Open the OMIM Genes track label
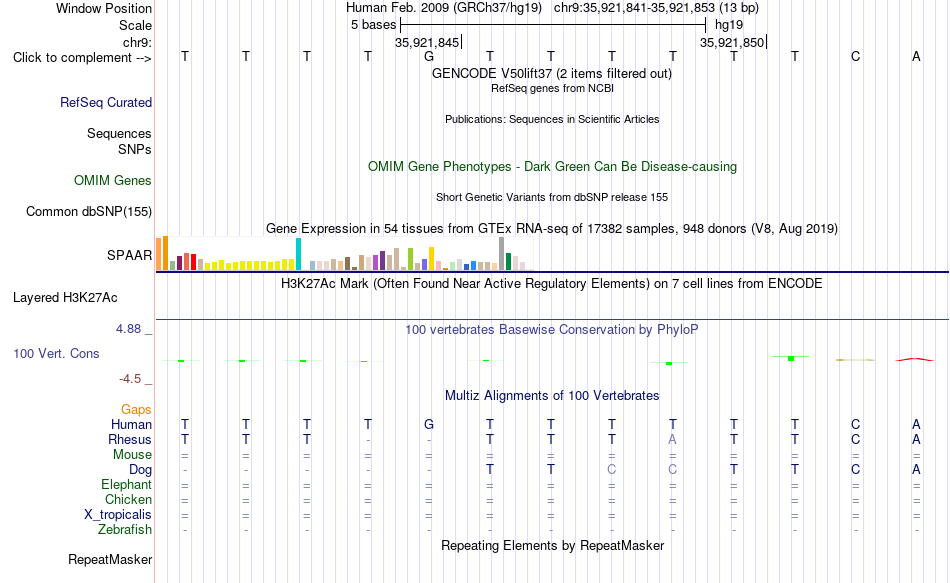 click(x=113, y=181)
